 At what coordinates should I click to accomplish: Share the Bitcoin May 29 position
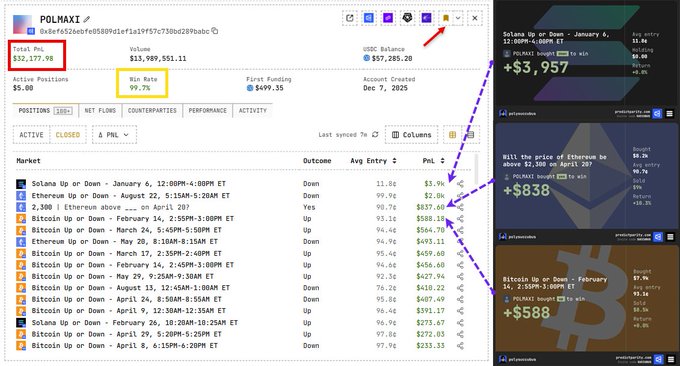click(460, 276)
